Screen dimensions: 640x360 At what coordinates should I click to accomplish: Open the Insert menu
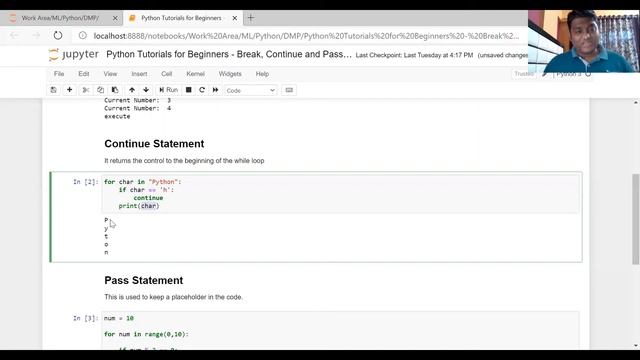coord(139,74)
